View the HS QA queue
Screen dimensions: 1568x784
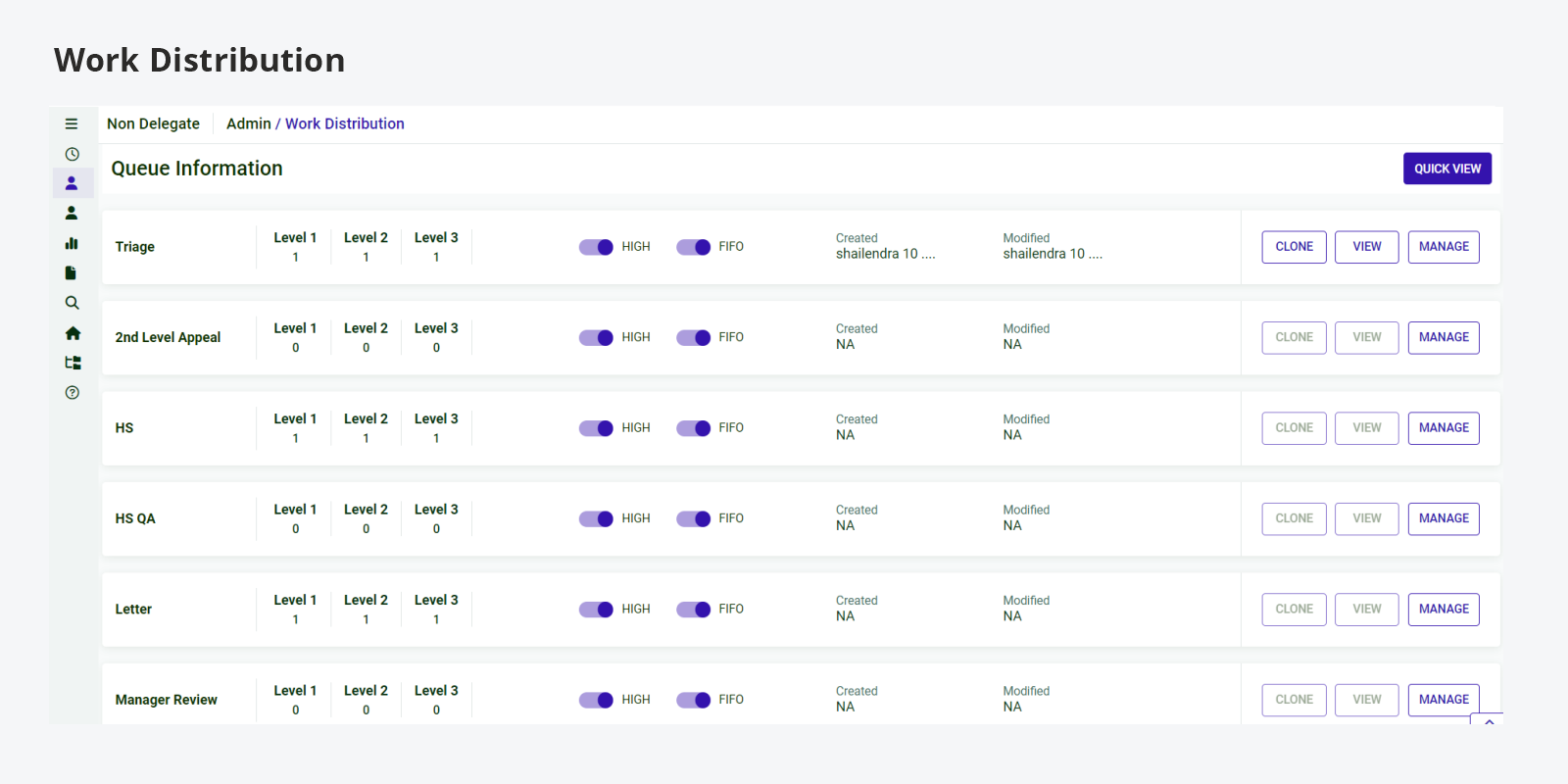[1367, 518]
